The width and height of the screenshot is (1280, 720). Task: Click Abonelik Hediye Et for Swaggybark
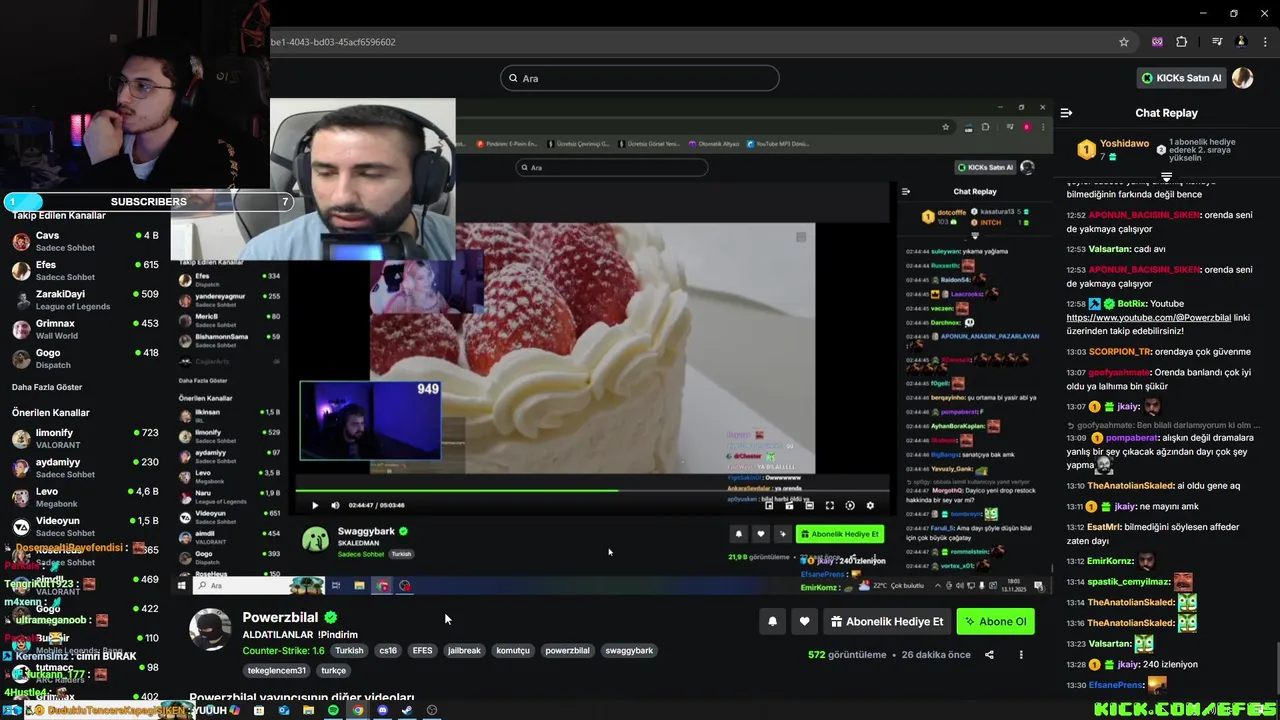(840, 534)
